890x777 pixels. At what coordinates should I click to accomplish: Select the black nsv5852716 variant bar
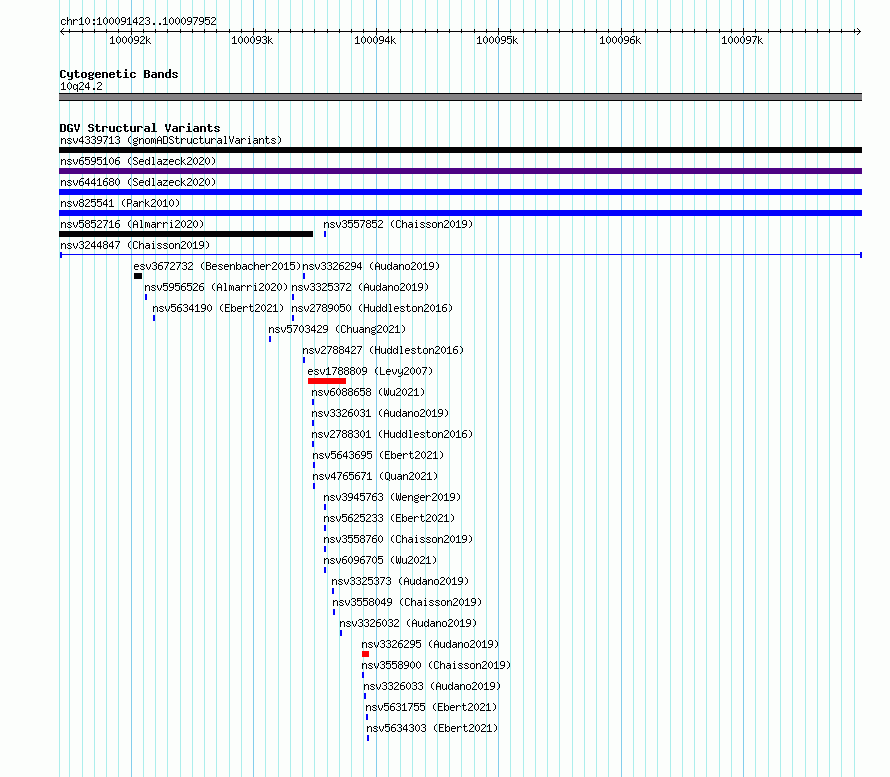click(186, 234)
